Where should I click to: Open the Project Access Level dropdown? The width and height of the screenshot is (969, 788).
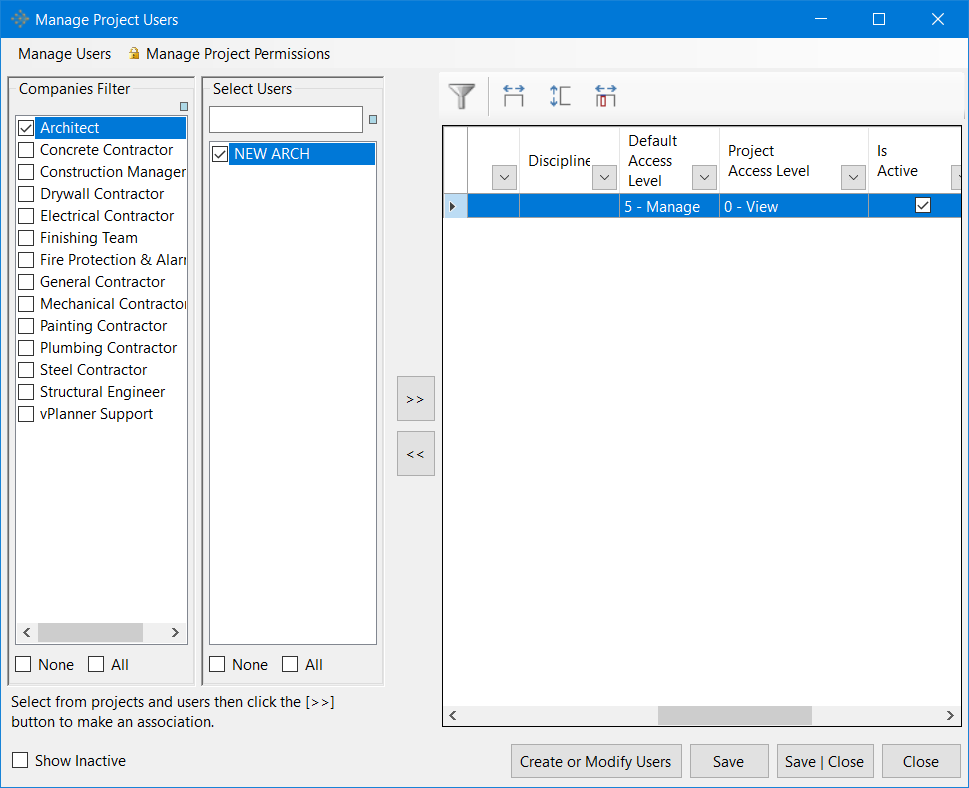click(x=853, y=177)
